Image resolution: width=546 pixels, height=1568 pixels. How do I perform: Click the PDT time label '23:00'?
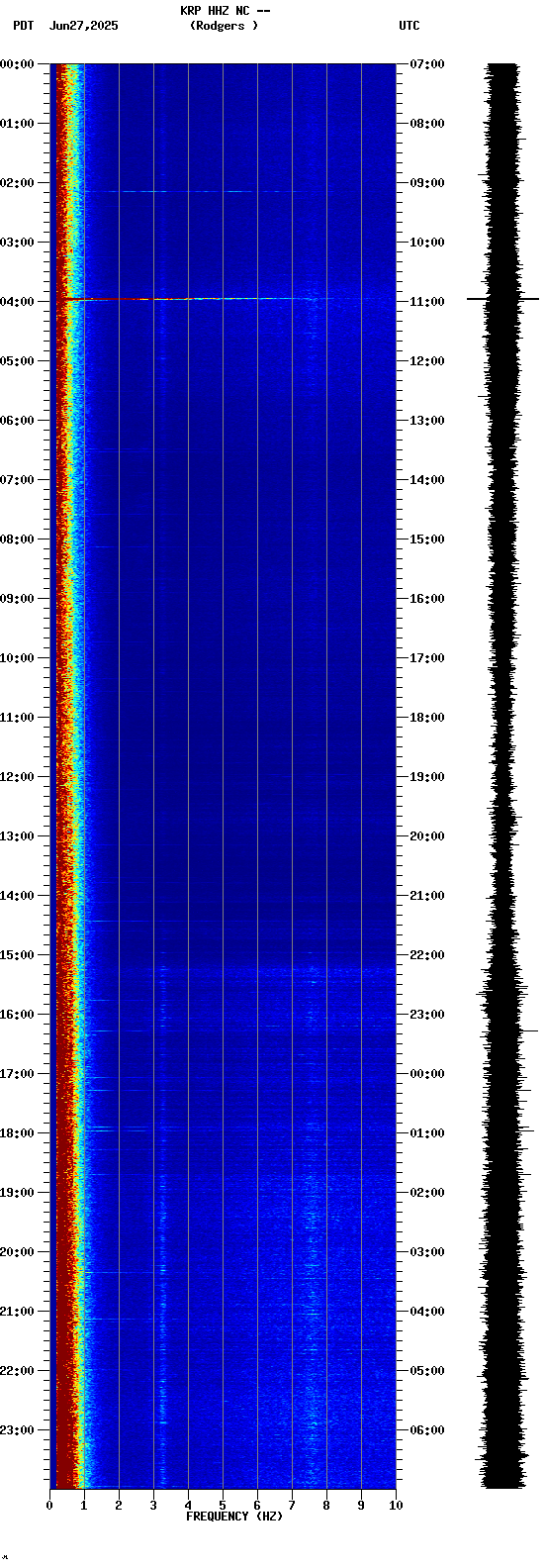(17, 1430)
